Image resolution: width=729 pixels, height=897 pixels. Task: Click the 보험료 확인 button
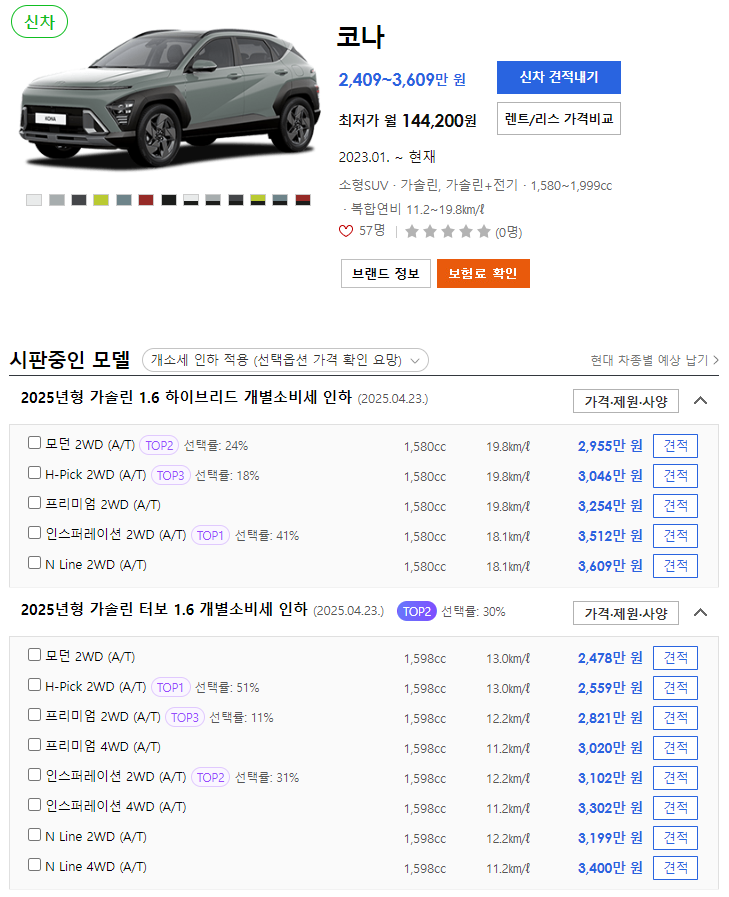click(483, 273)
